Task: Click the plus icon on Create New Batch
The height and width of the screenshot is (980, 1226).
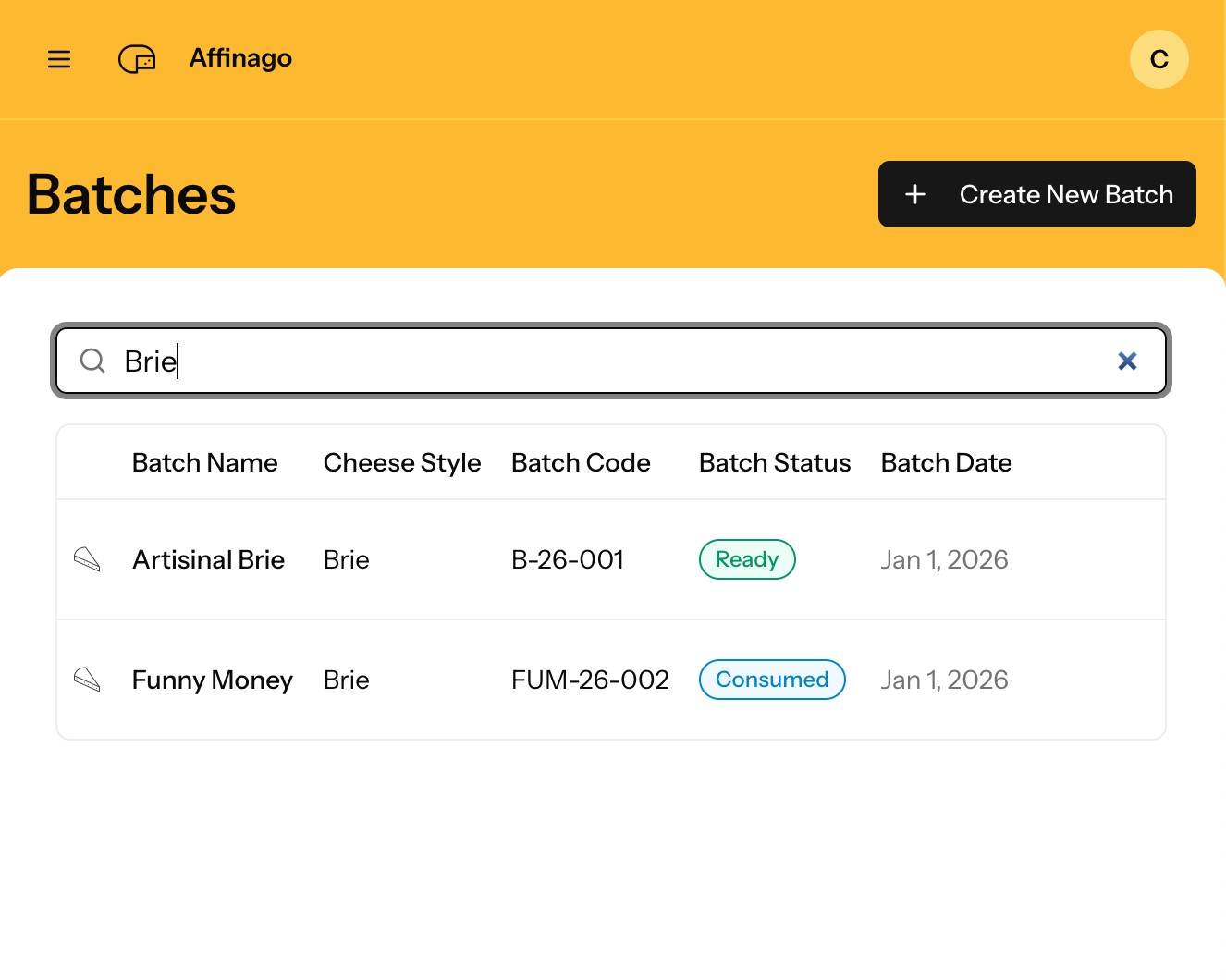Action: click(x=914, y=194)
